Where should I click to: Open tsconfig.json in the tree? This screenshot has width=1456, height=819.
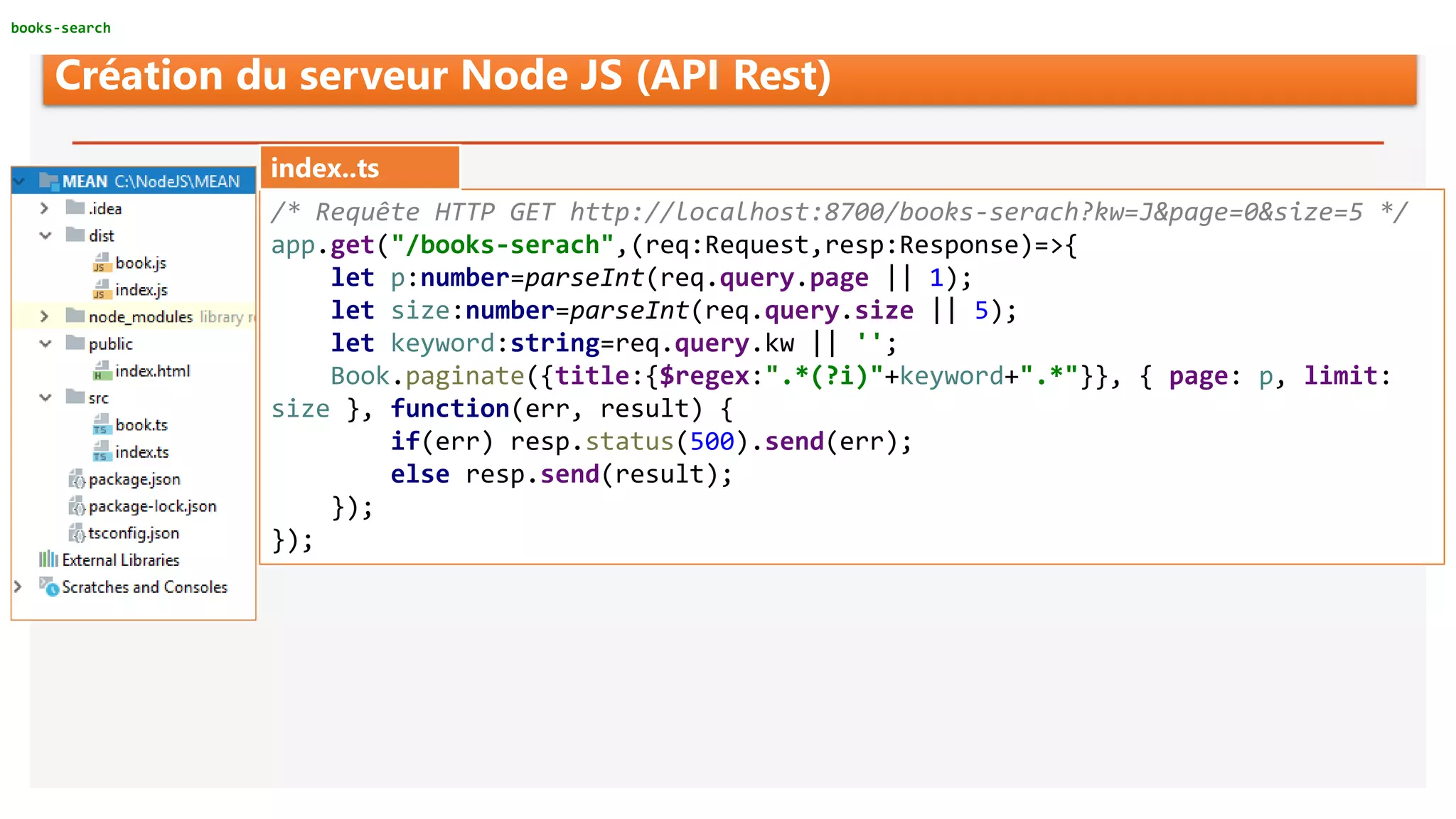134,534
